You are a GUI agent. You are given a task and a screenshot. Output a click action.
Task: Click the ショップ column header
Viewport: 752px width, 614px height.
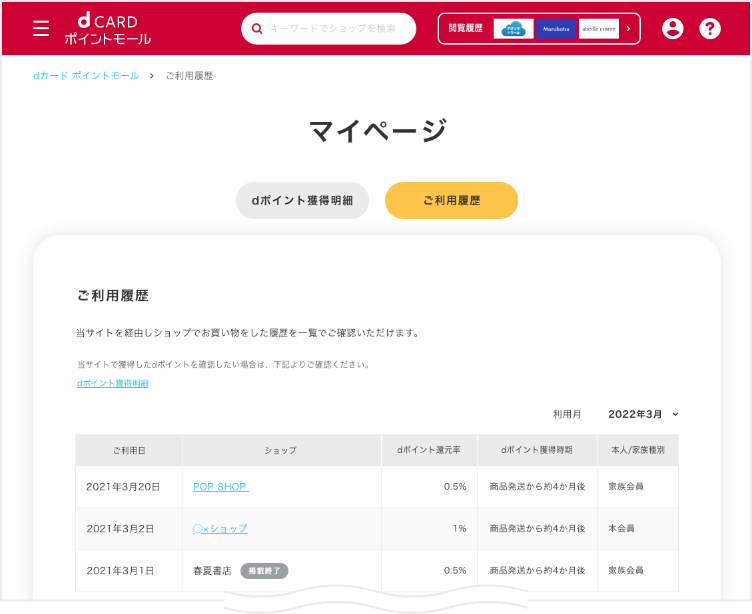click(x=281, y=451)
